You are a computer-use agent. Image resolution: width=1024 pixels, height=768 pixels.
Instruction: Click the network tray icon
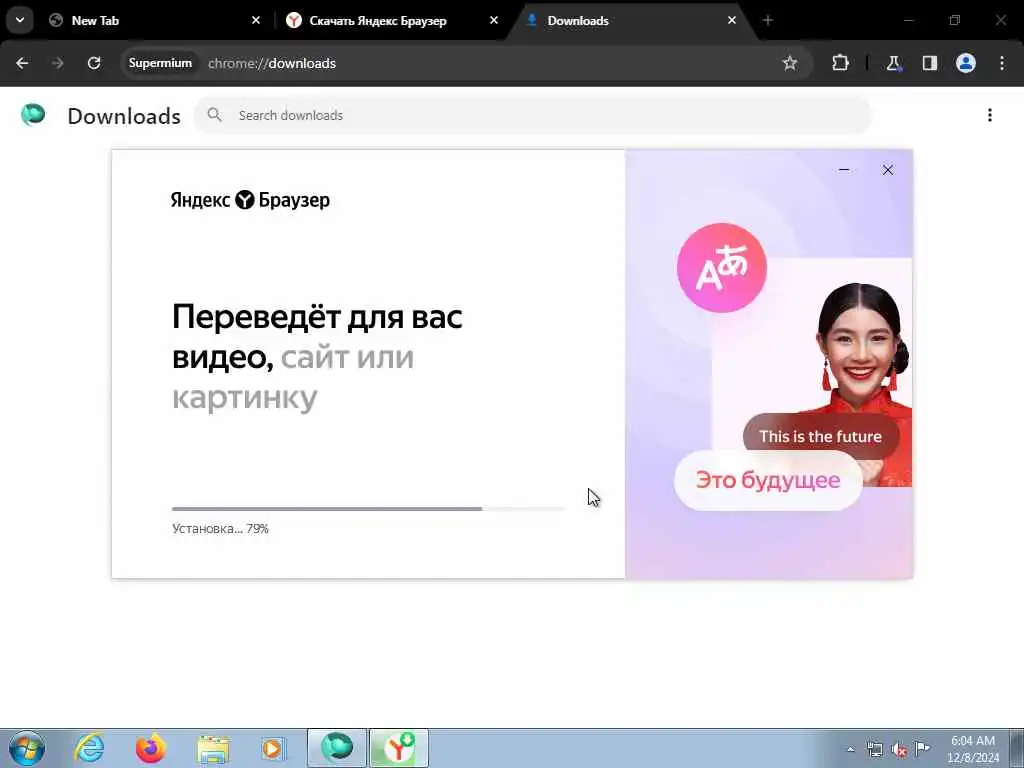[874, 749]
